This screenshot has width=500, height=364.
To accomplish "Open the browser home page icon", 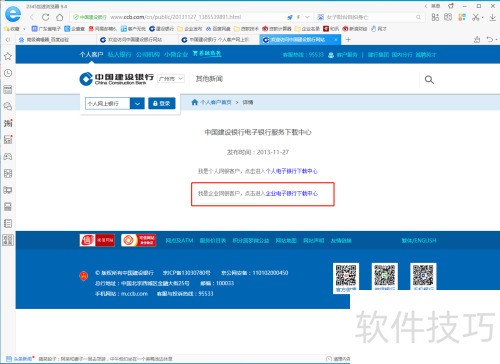I will [x=59, y=17].
